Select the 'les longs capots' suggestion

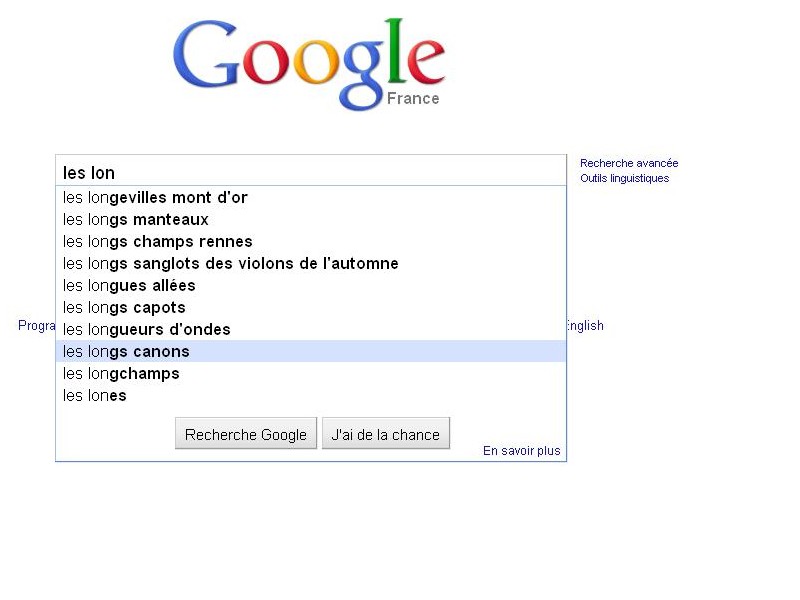(x=311, y=307)
